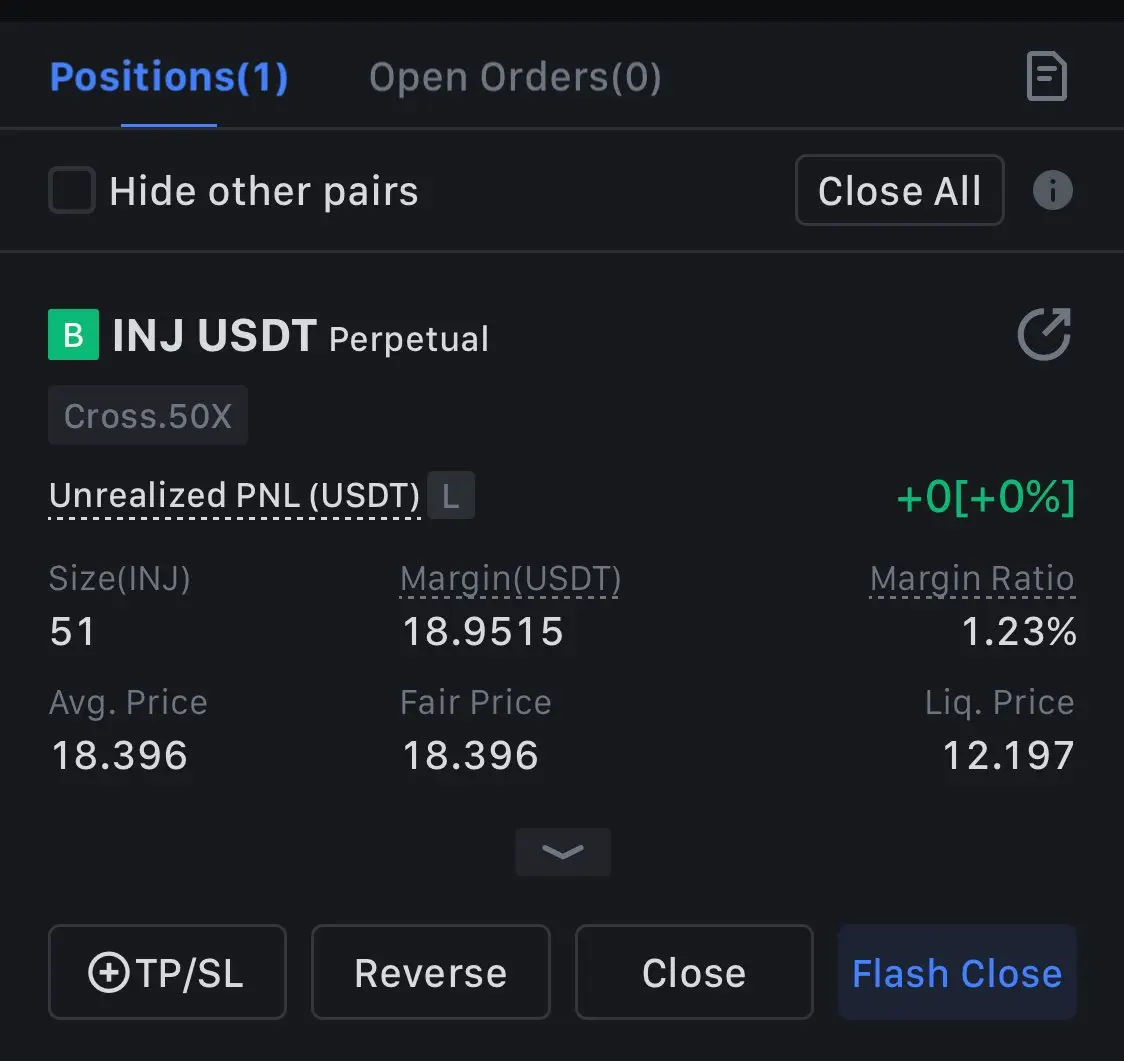Click the Close position button
This screenshot has width=1124, height=1061.
click(x=694, y=973)
